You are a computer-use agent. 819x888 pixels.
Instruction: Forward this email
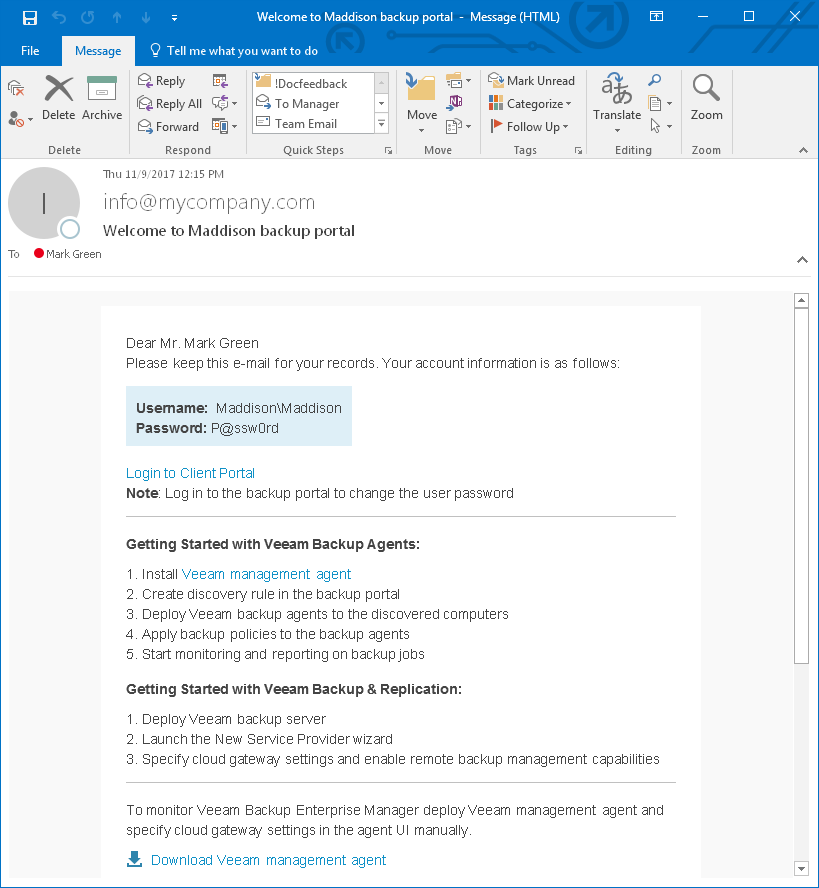[168, 126]
